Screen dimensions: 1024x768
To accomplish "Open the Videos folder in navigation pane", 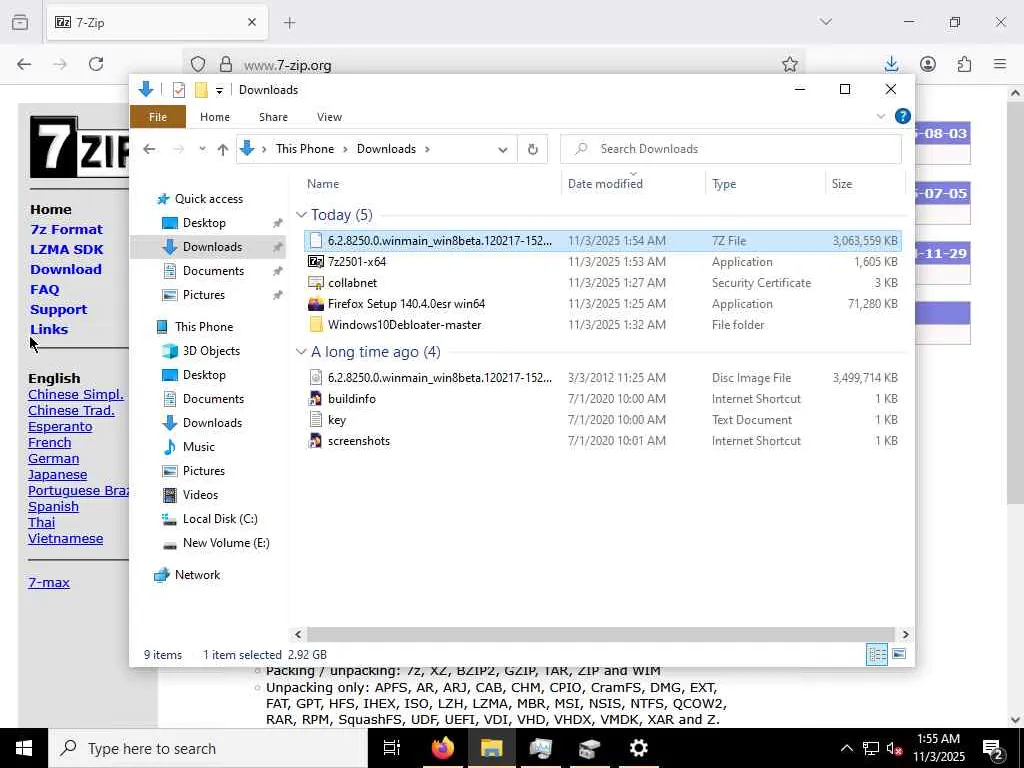I will click(200, 494).
